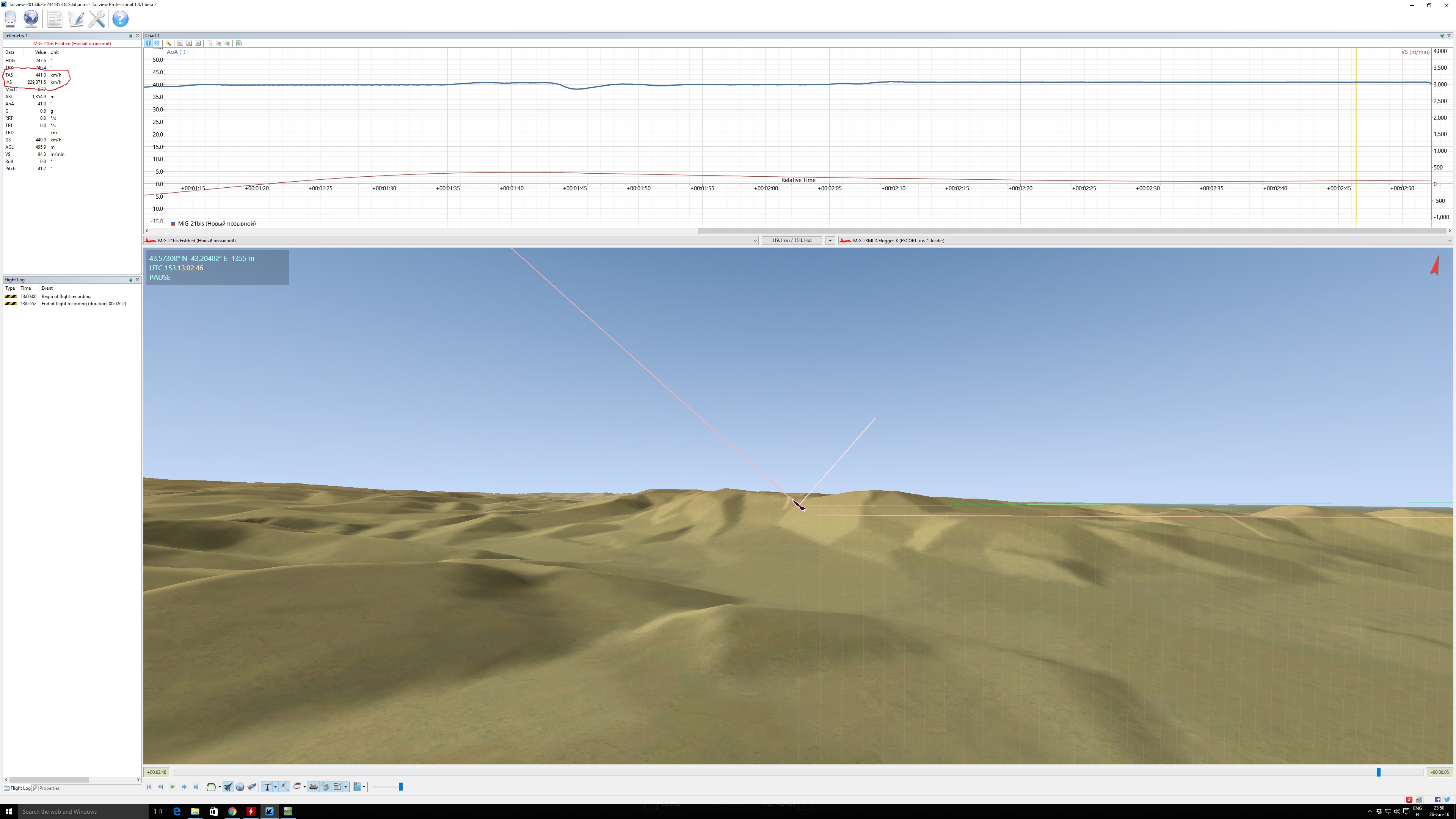This screenshot has height=819, width=1456.
Task: Click the chart magic wand auto-configure icon
Action: (x=168, y=44)
